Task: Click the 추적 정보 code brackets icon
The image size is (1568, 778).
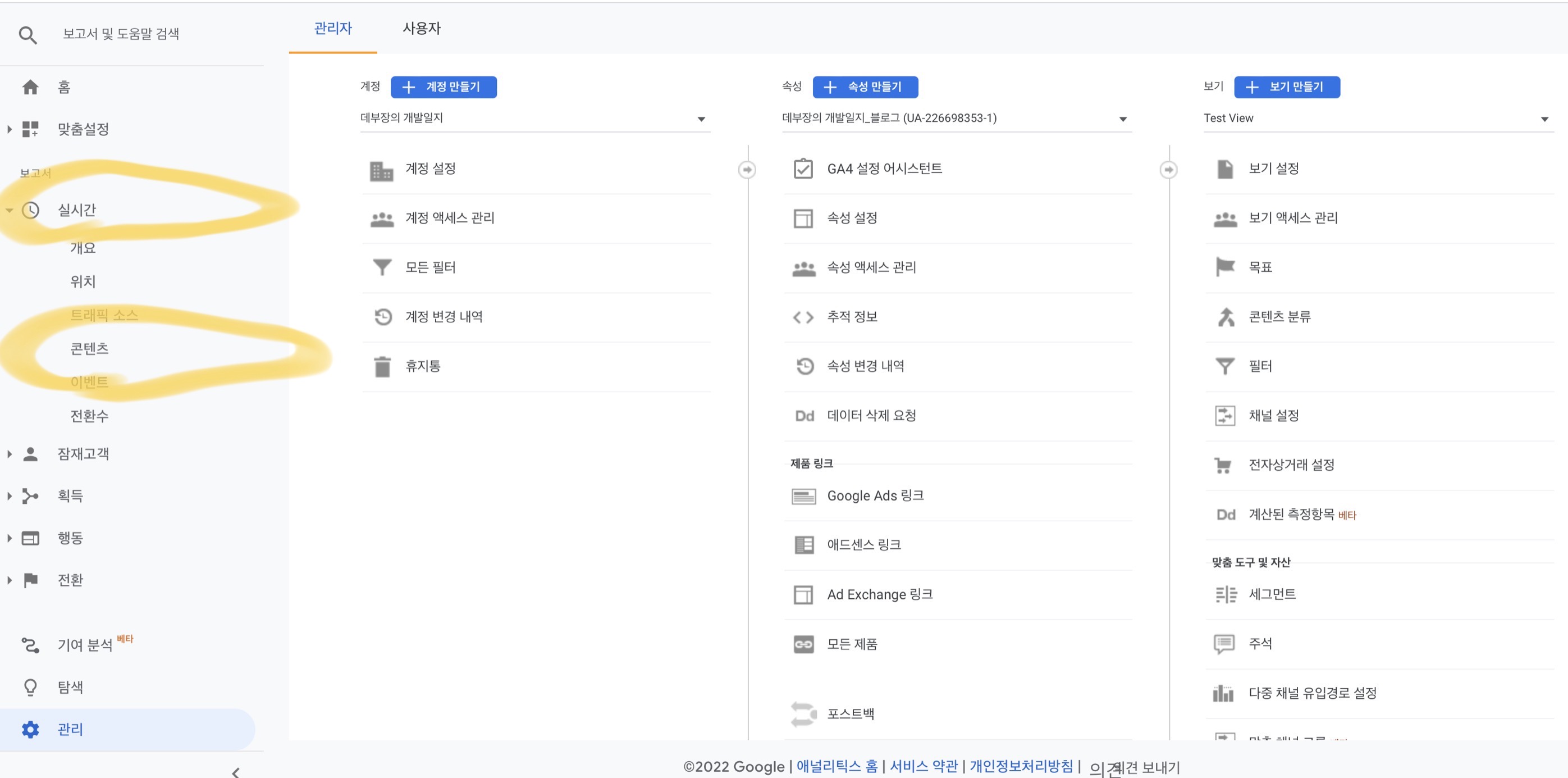Action: click(803, 317)
